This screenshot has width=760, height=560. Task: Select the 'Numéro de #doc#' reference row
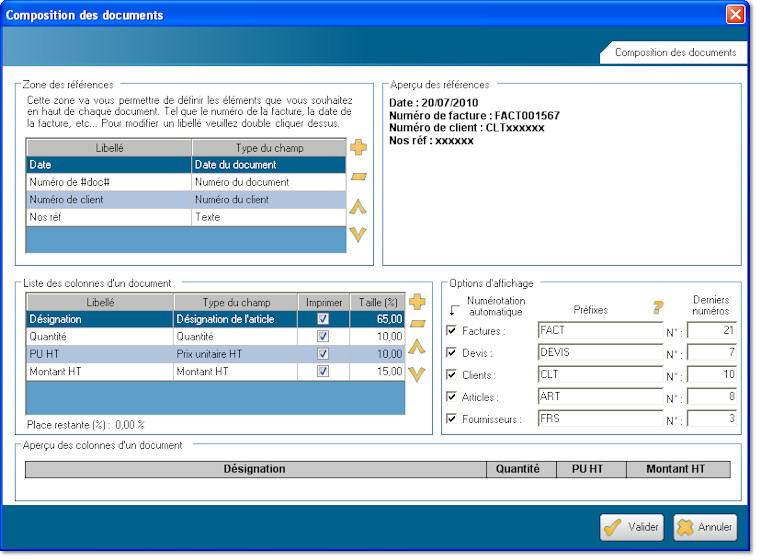coord(186,182)
